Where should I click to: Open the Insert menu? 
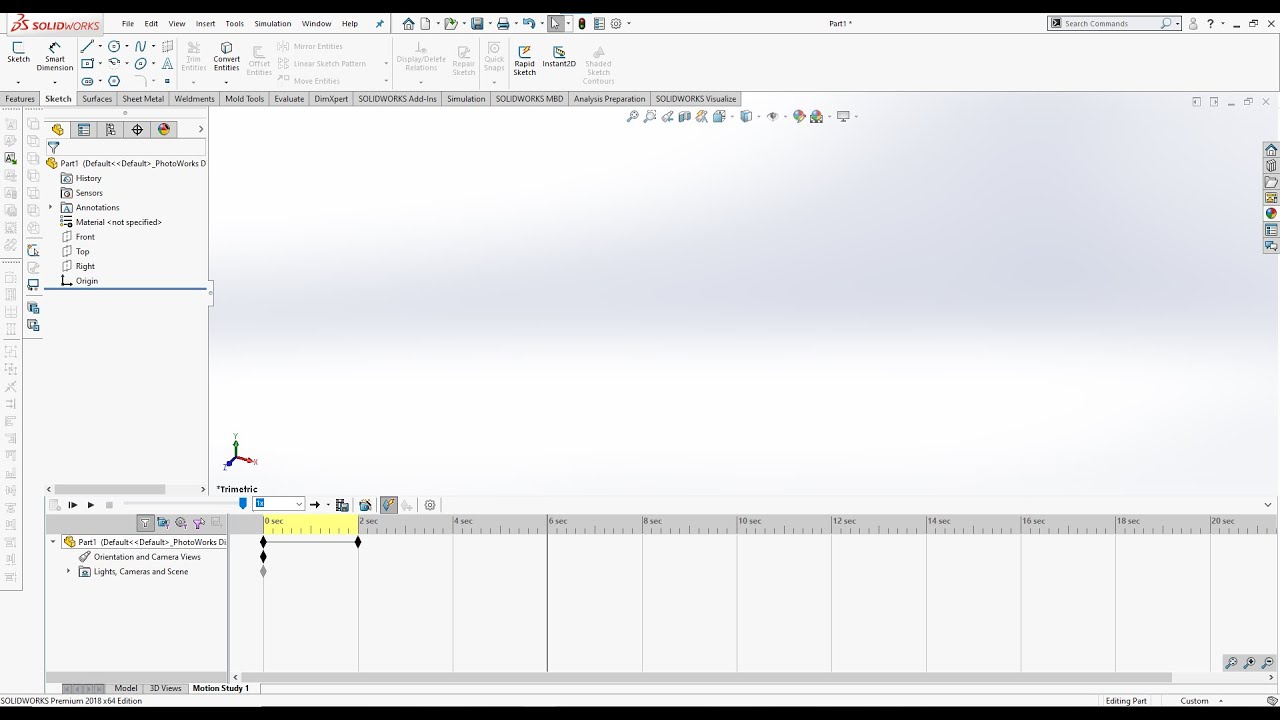(205, 23)
